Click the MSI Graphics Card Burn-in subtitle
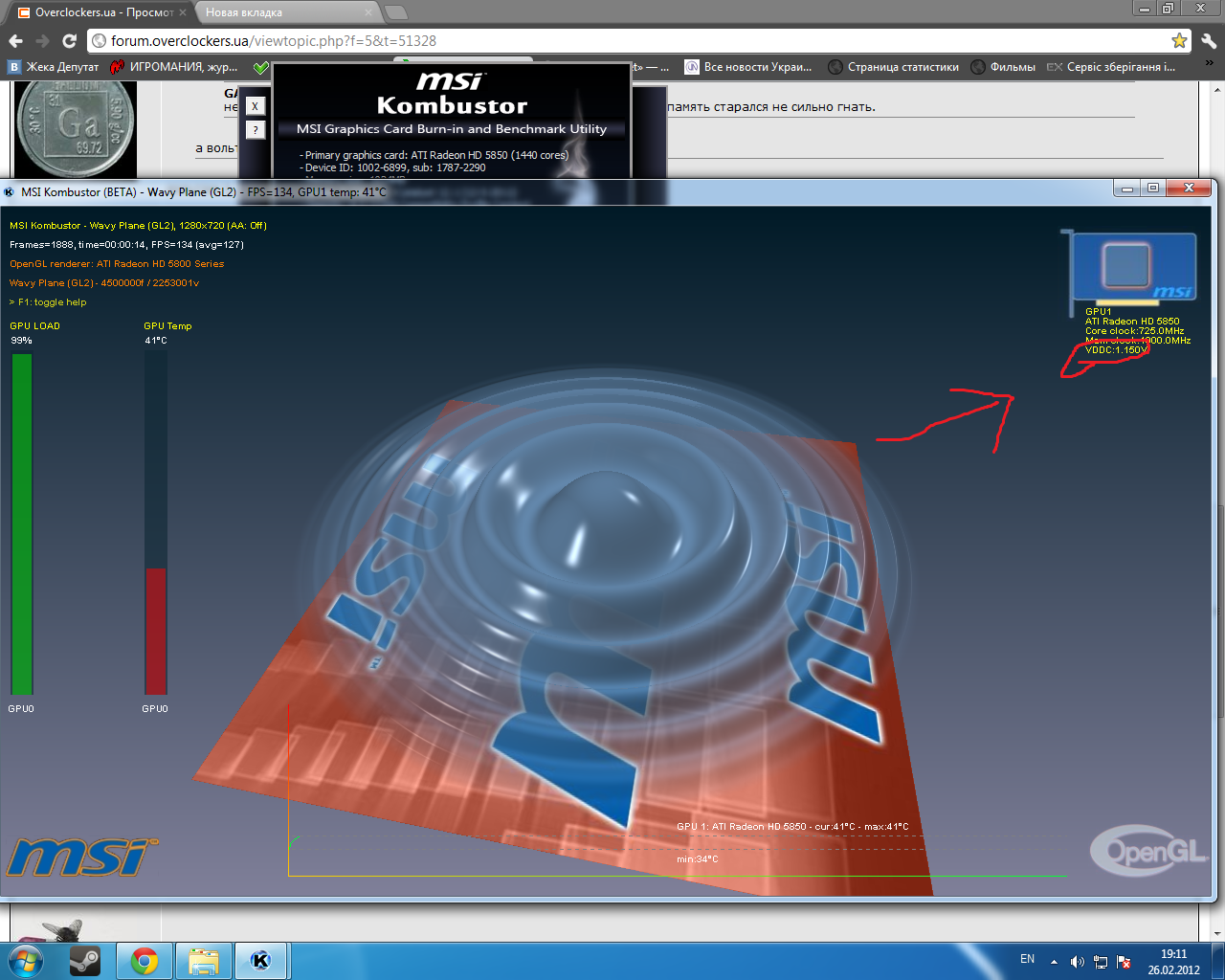Viewport: 1225px width, 980px height. 452,129
